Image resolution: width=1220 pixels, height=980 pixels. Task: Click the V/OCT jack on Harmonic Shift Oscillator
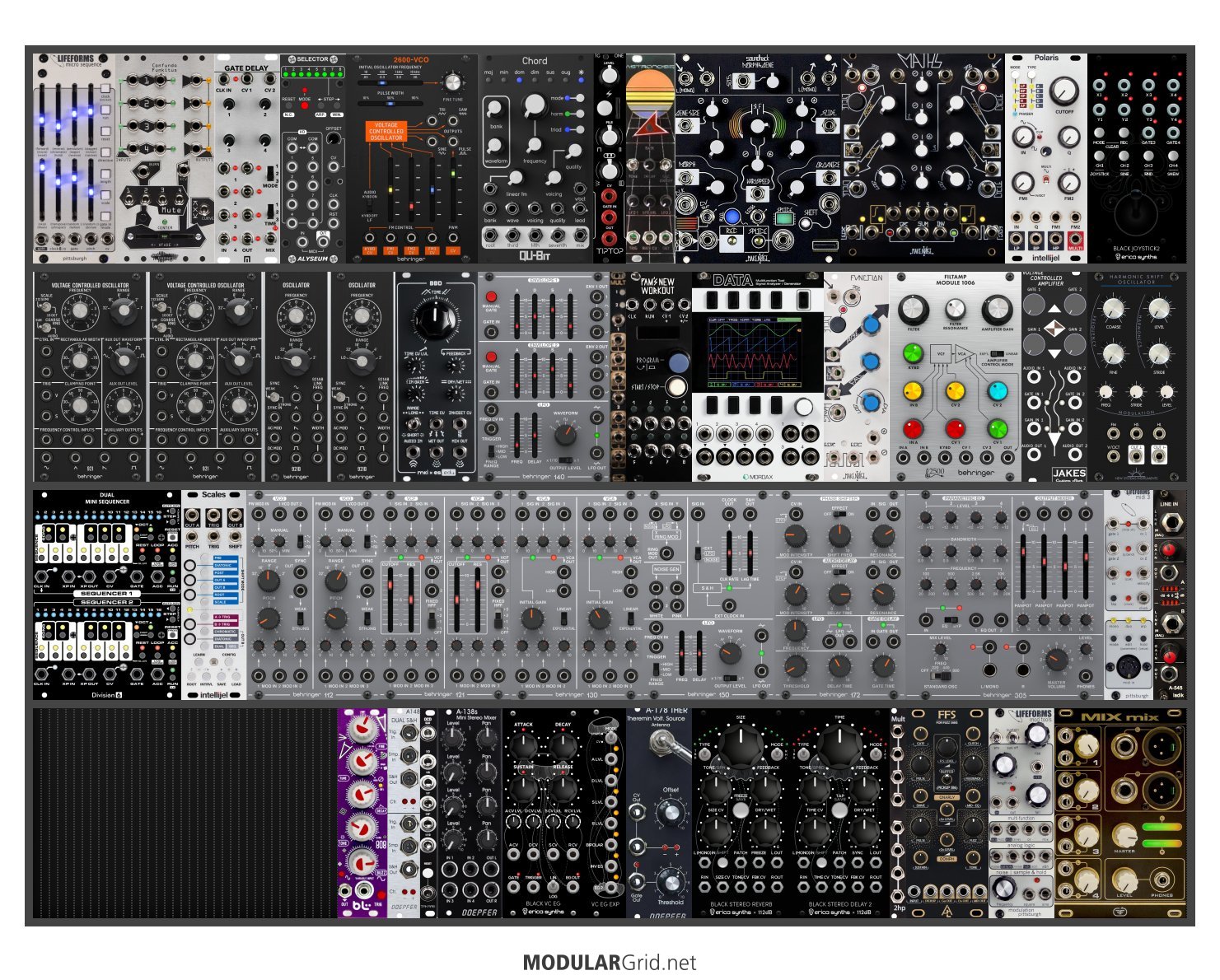1113,455
